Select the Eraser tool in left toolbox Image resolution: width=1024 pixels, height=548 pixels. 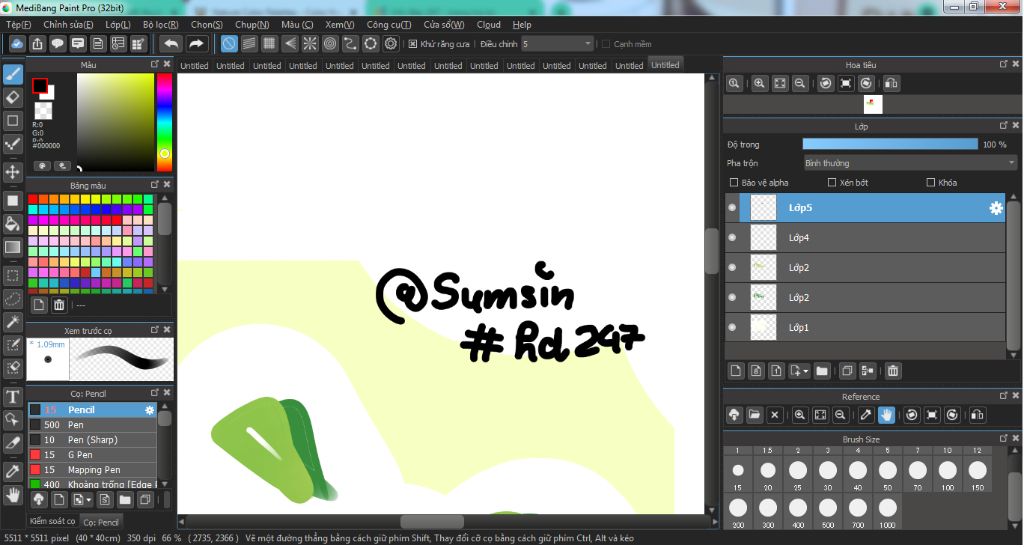pos(12,97)
